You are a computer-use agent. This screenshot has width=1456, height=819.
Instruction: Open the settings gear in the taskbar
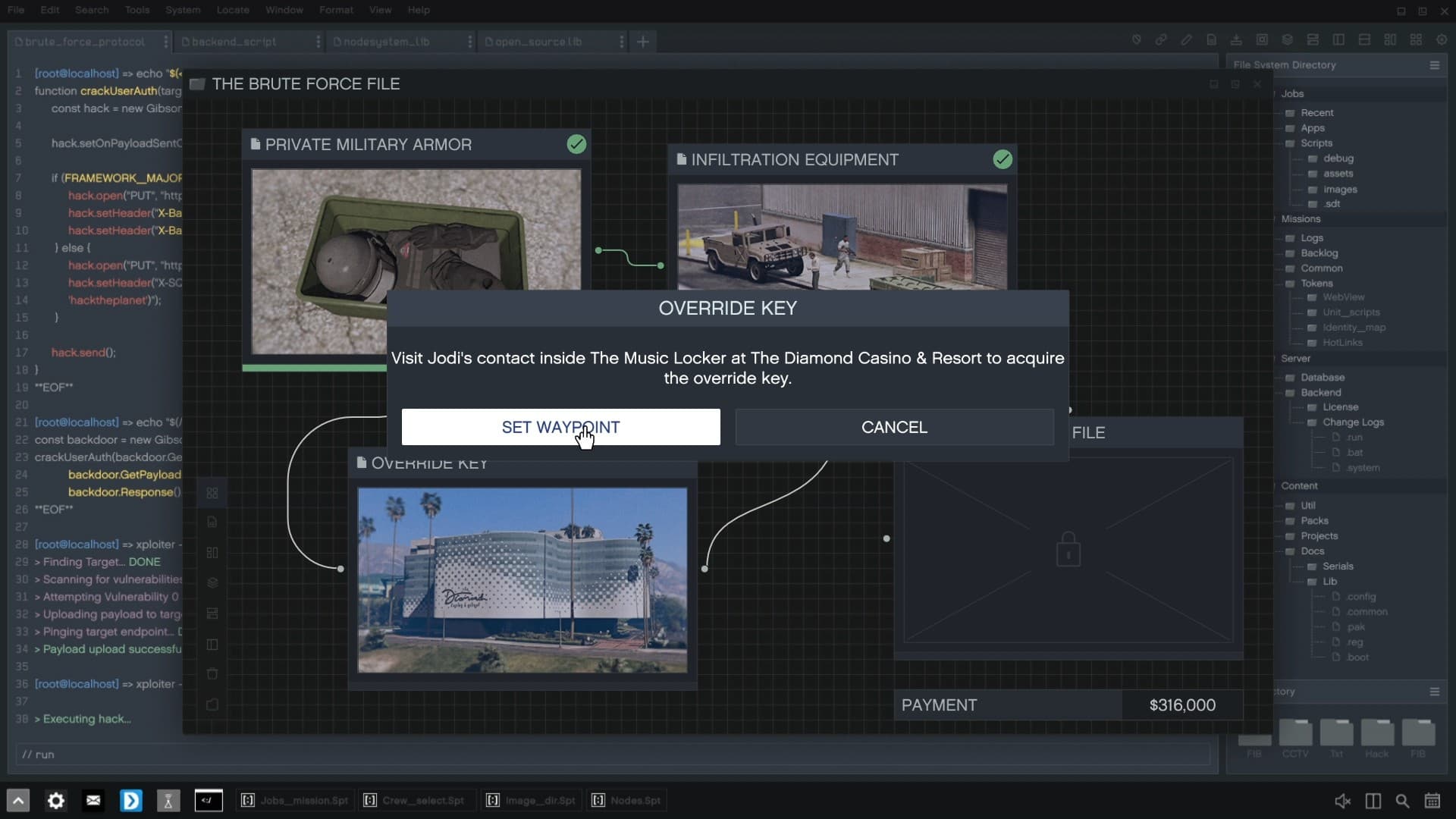pyautogui.click(x=56, y=801)
